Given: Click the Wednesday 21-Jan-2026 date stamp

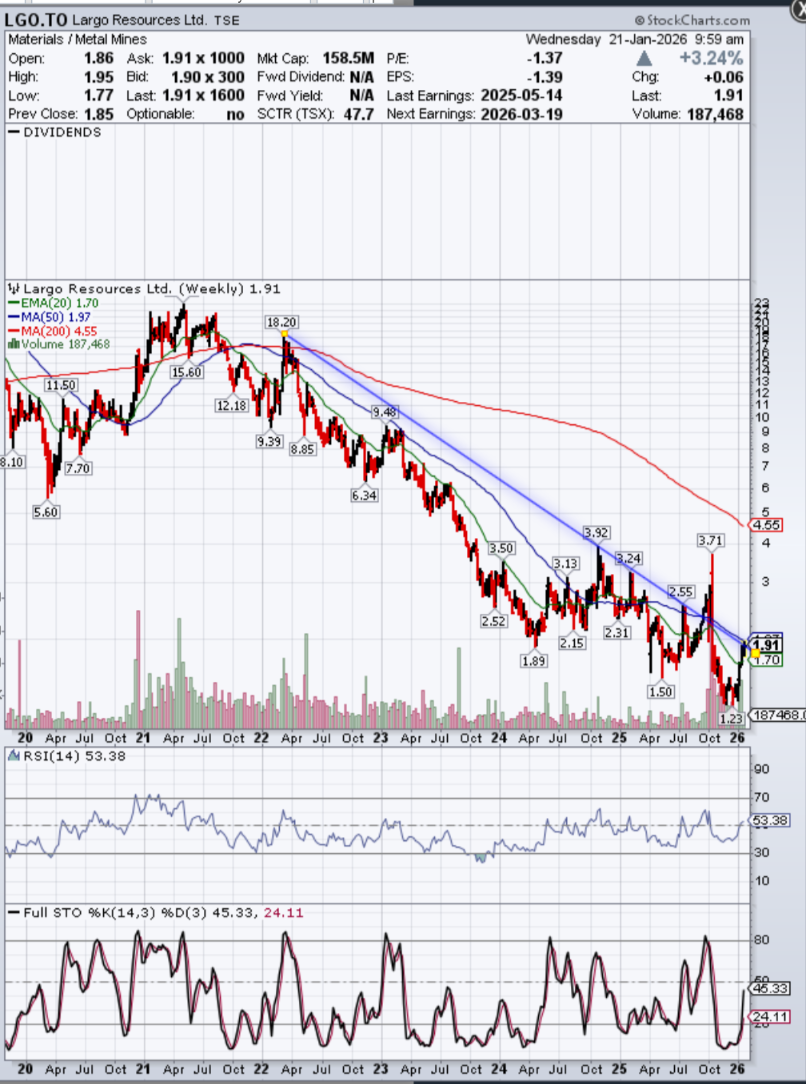Looking at the screenshot, I should [635, 39].
